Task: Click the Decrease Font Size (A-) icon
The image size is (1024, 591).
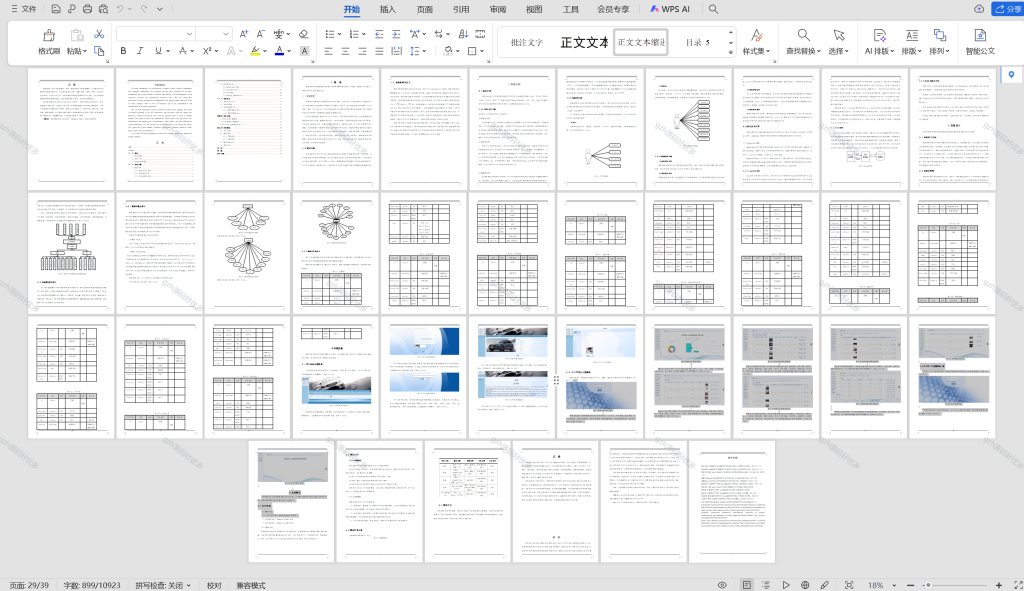Action: tap(260, 34)
